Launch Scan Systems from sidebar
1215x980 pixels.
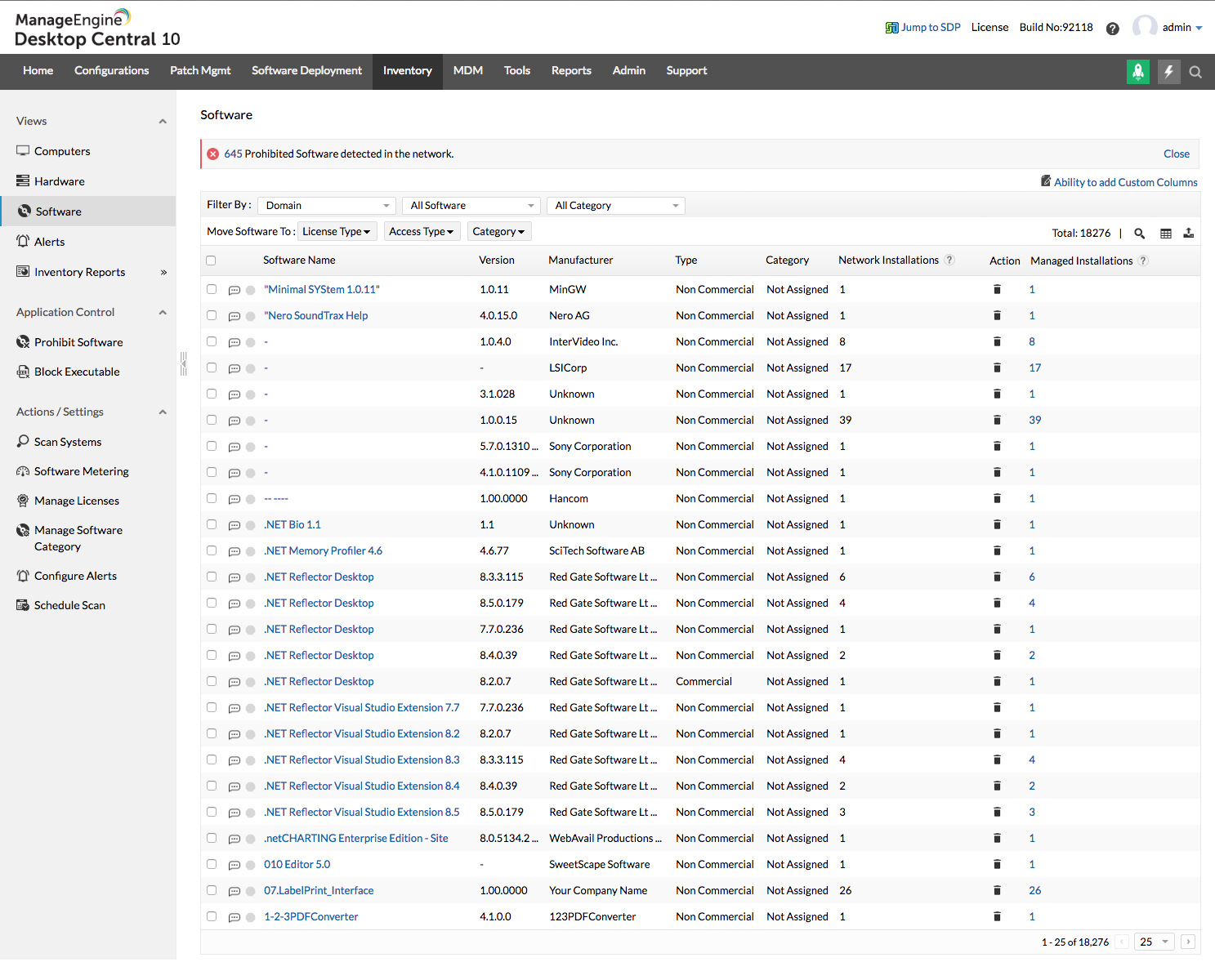(68, 442)
